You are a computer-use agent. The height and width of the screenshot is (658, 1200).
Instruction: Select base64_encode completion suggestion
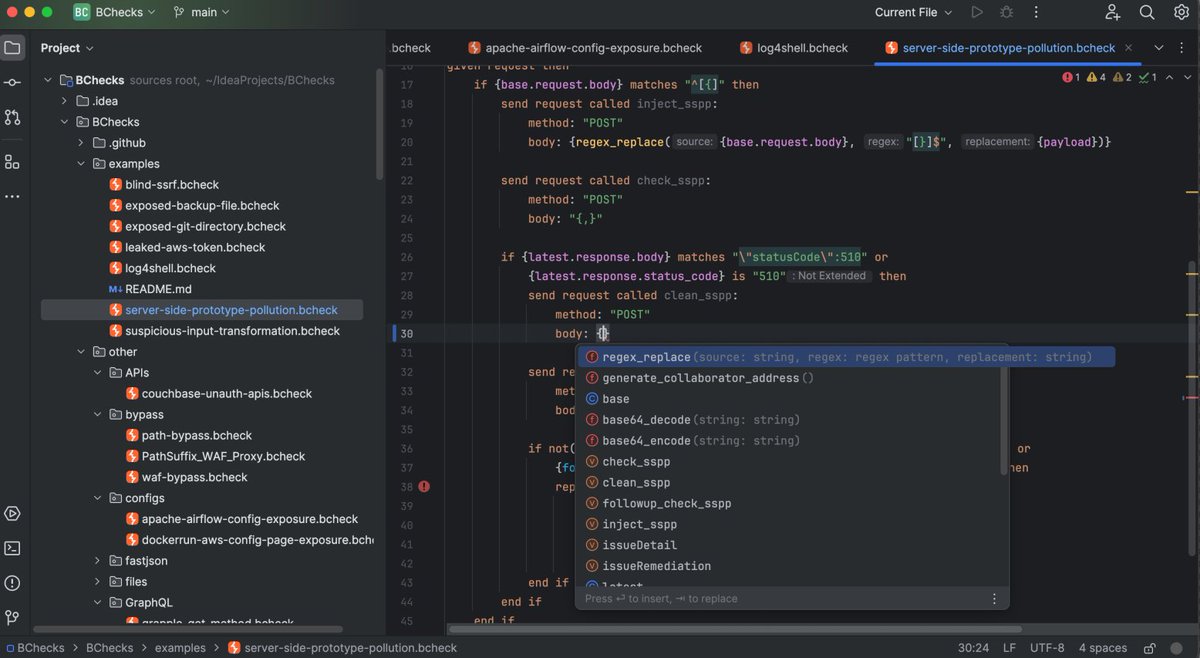(x=790, y=441)
